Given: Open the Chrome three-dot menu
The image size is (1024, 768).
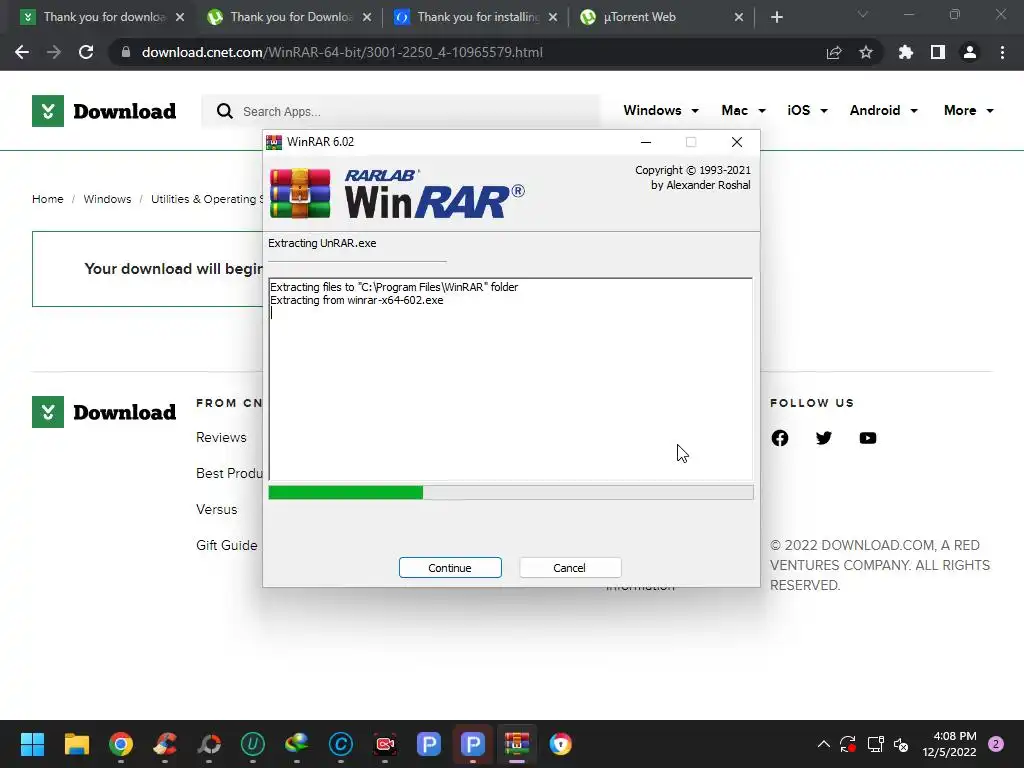Looking at the screenshot, I should tap(1002, 52).
